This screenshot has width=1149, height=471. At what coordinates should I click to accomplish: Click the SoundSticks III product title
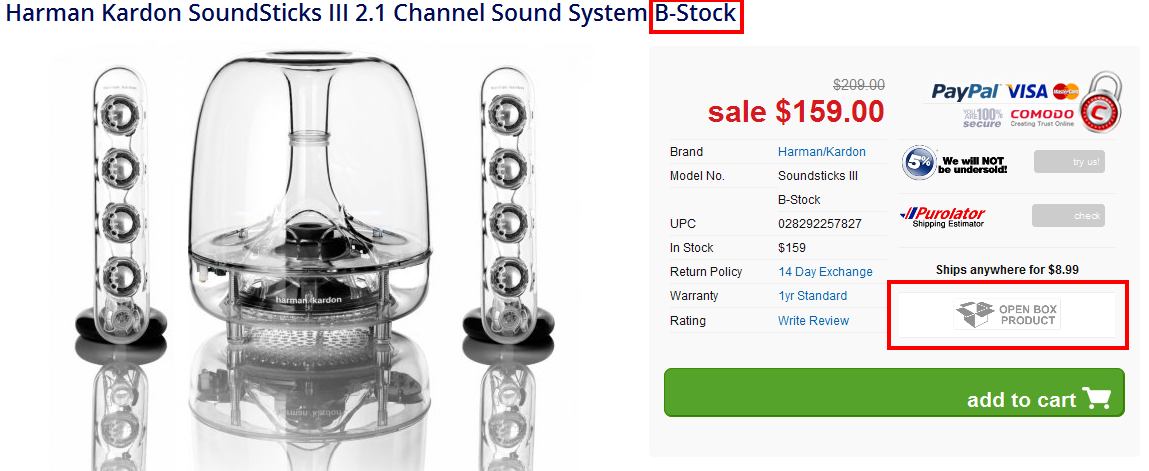pyautogui.click(x=325, y=15)
